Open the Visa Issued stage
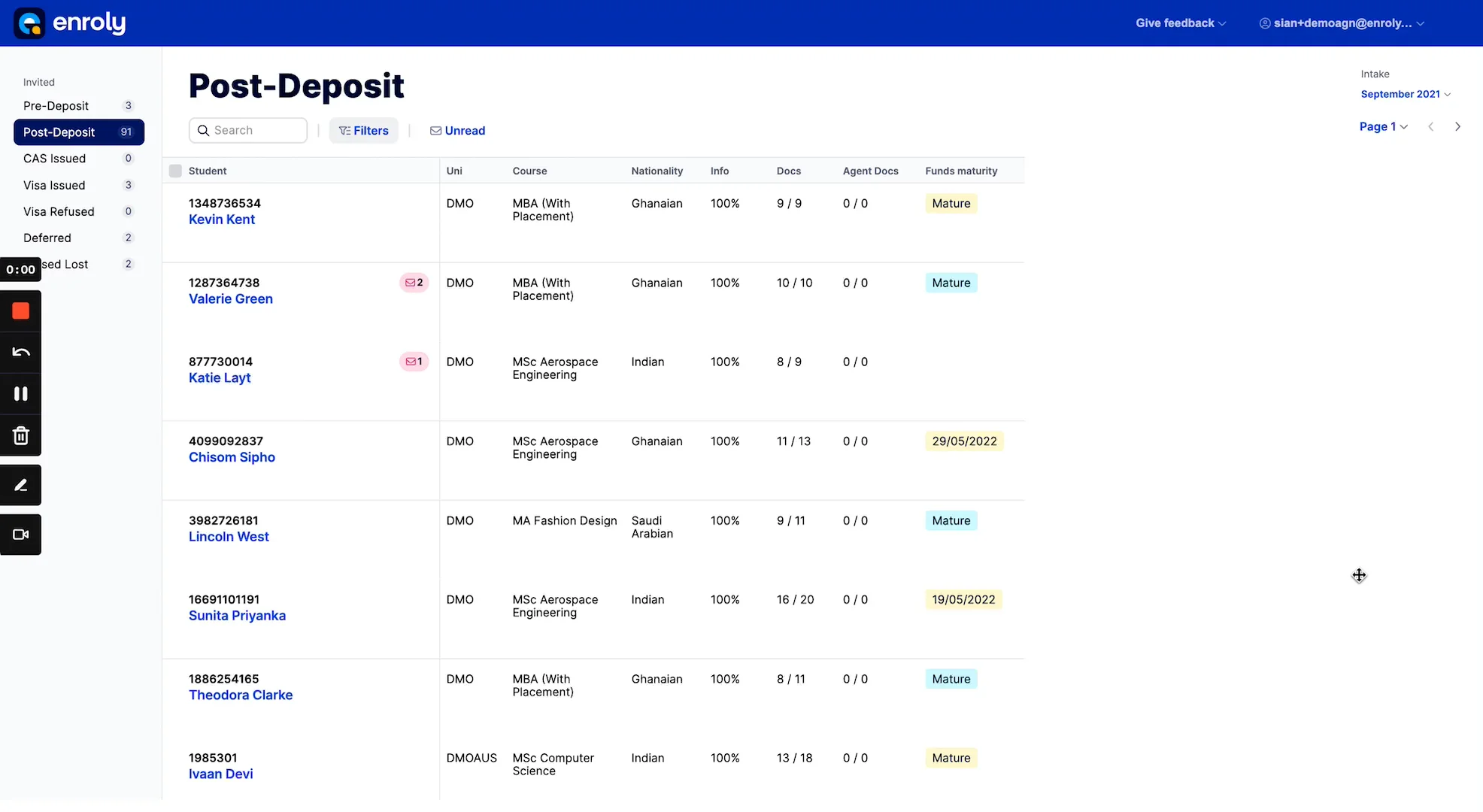 pos(54,185)
